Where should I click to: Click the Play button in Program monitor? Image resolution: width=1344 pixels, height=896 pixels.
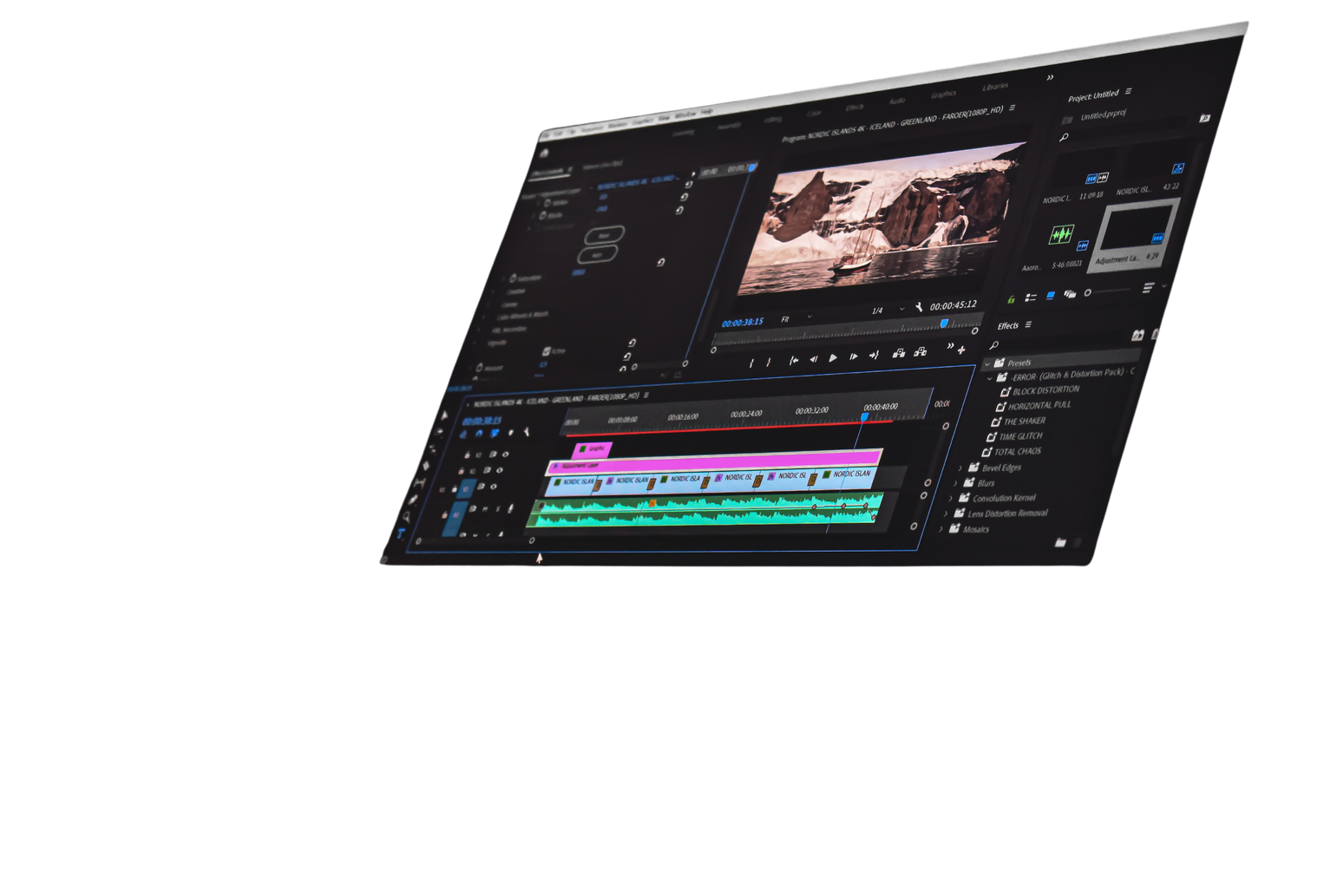[833, 358]
